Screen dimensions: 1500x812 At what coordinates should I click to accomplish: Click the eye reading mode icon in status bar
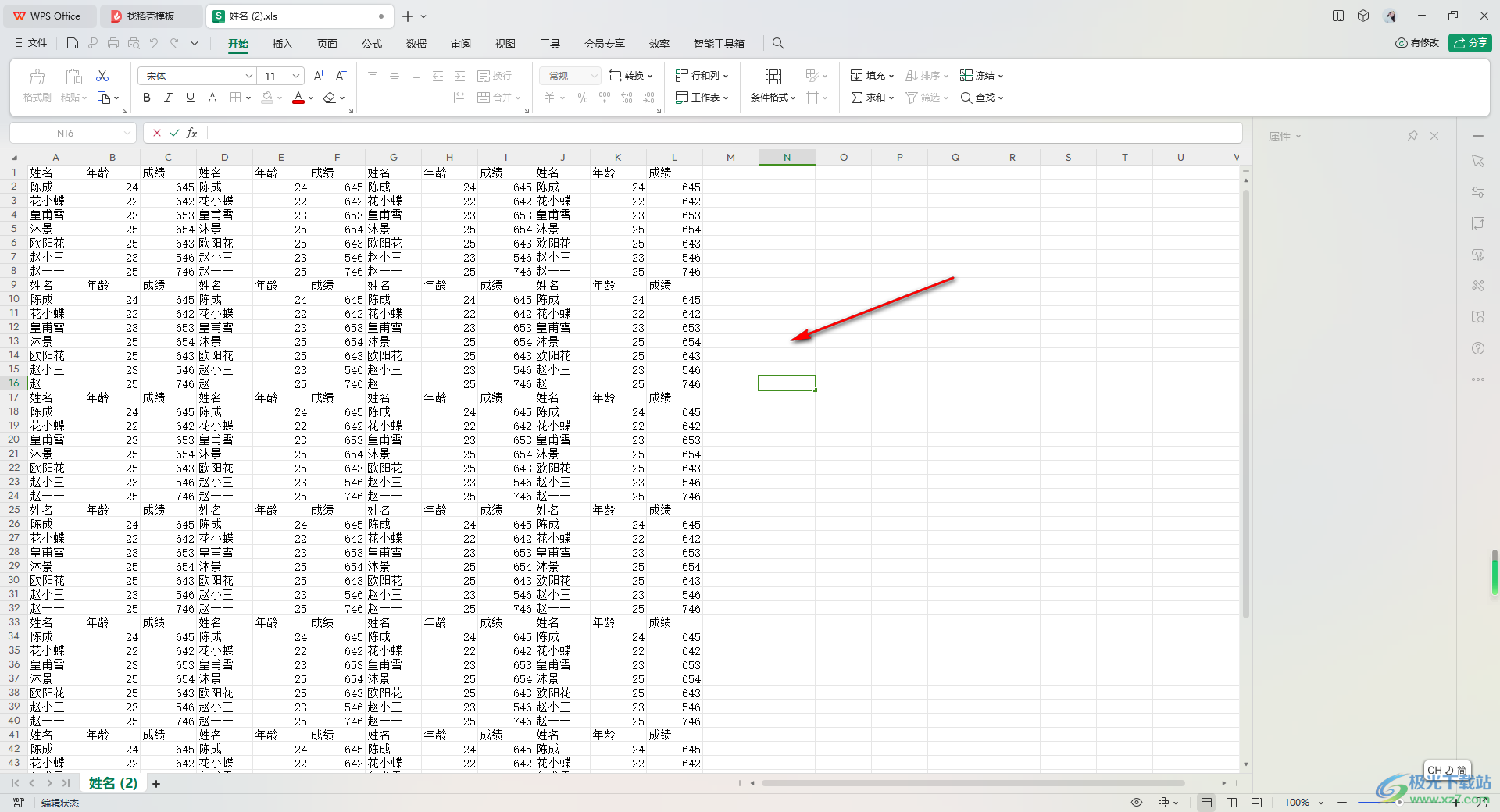click(x=1137, y=803)
